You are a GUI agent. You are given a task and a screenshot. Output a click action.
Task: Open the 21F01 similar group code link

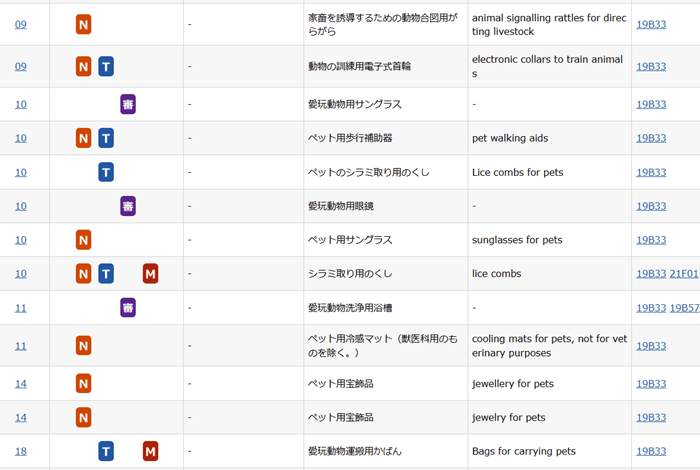click(x=684, y=274)
